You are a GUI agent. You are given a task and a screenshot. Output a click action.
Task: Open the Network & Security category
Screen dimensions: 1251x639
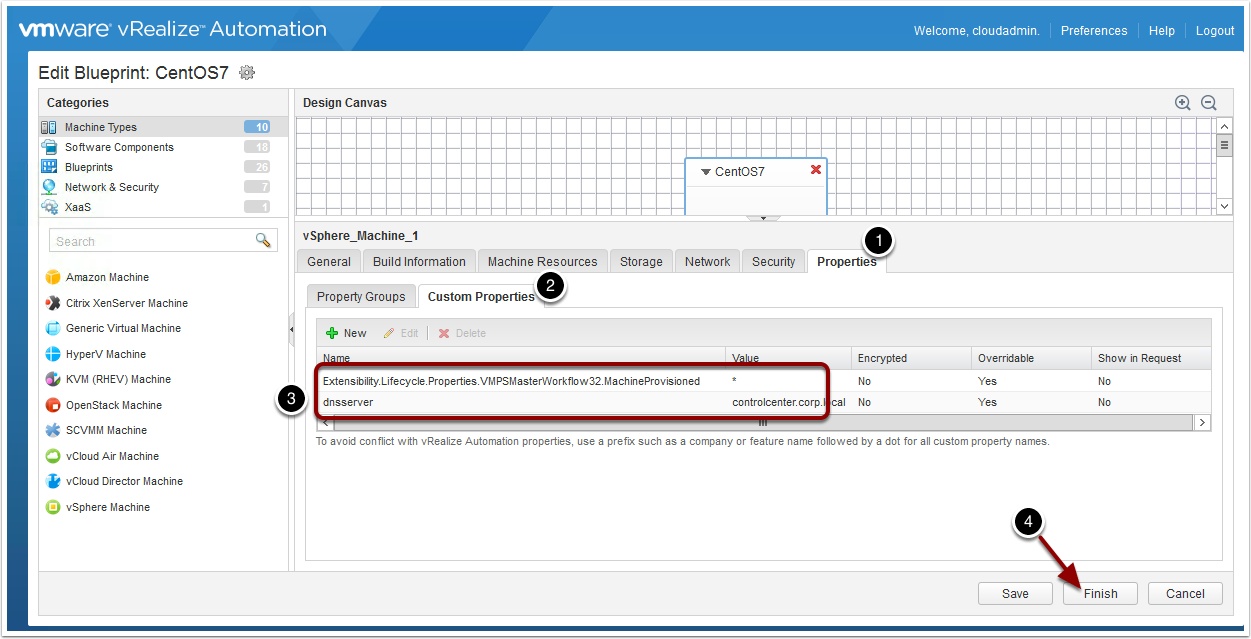[163, 187]
